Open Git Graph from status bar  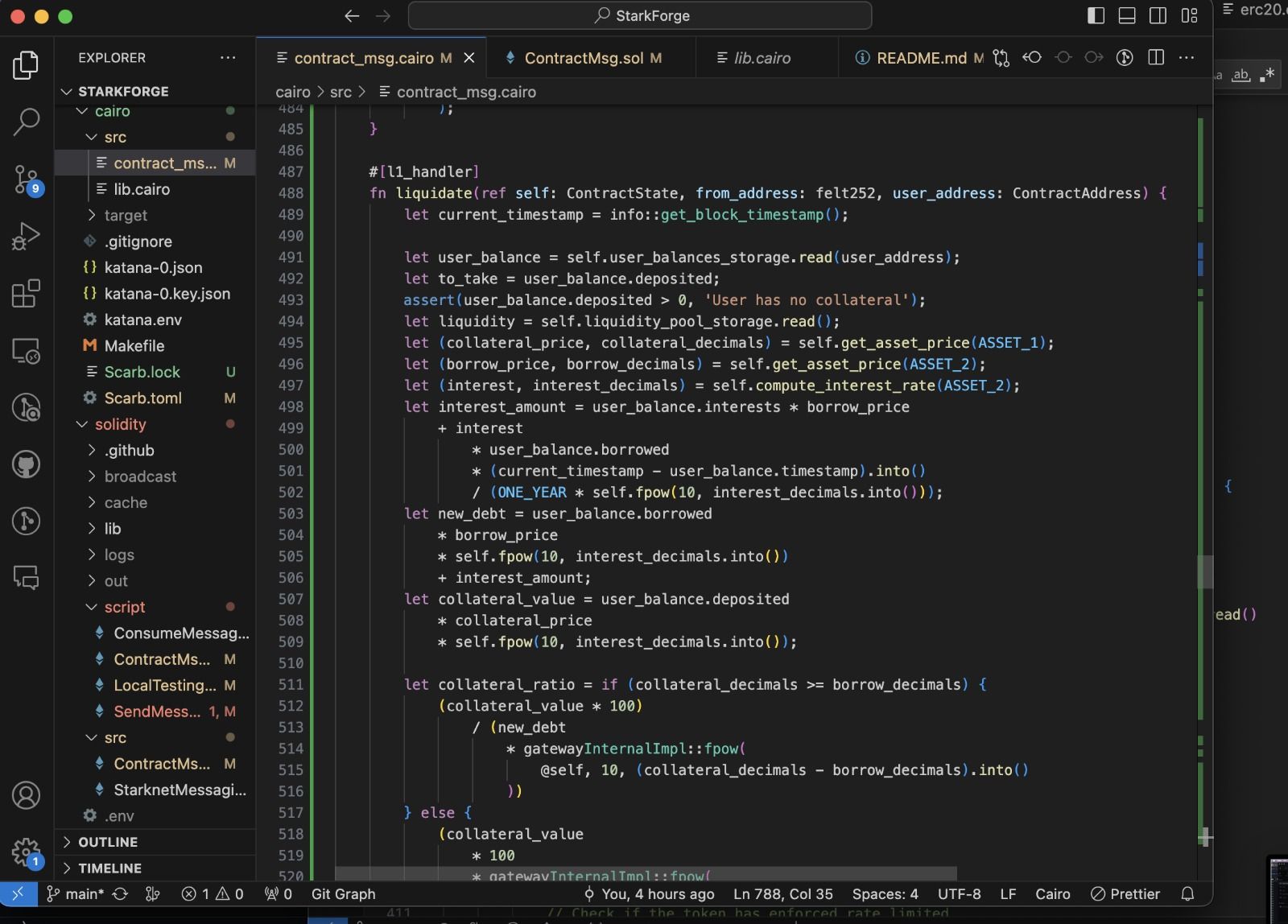343,893
